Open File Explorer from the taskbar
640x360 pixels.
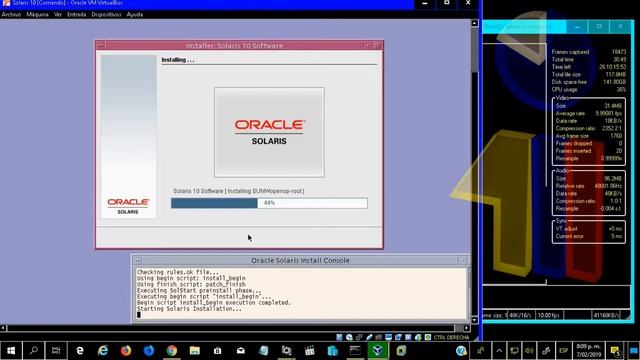tap(195, 350)
